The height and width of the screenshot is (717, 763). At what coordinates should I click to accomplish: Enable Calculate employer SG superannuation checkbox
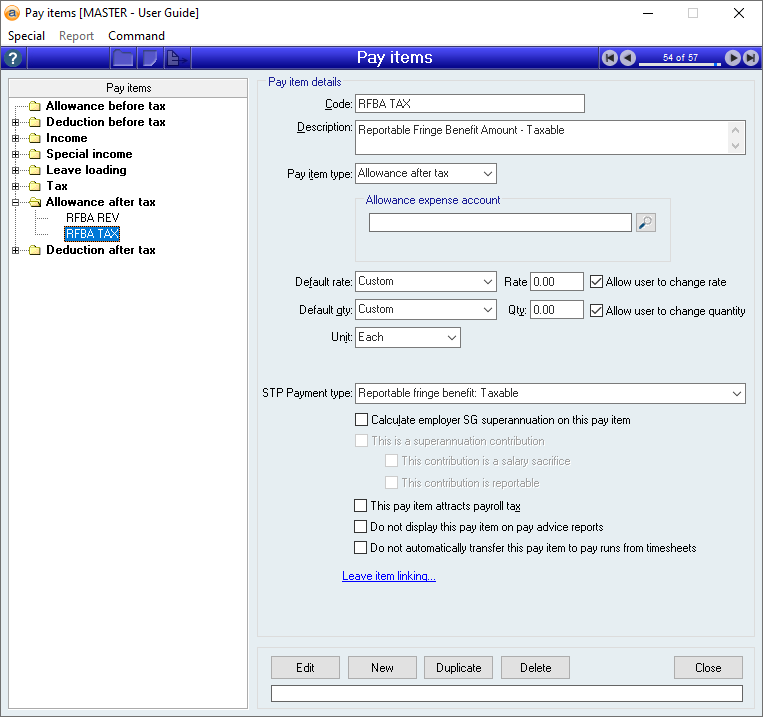362,420
